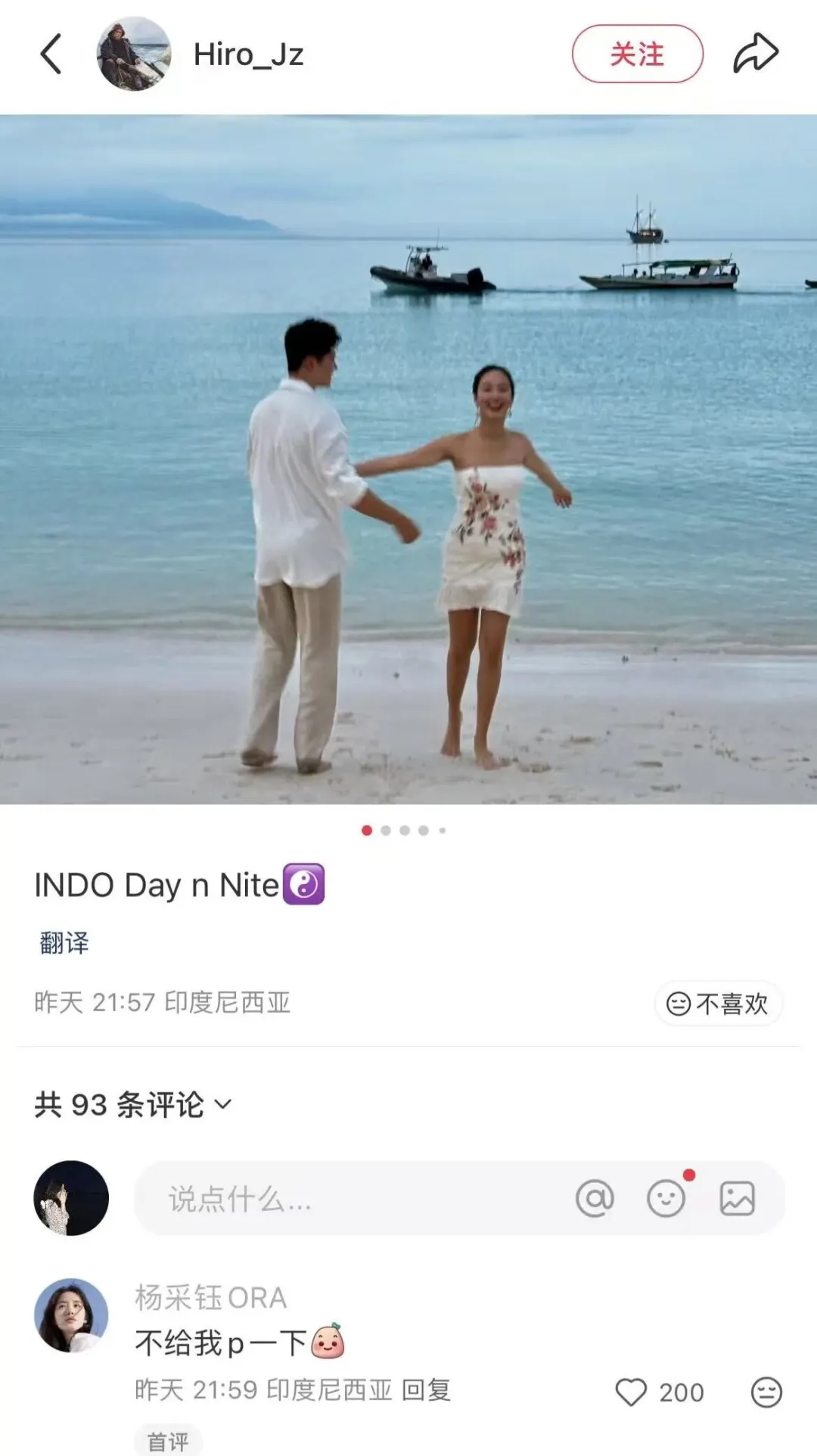
Task: Tap the 翻译 translate link
Action: pyautogui.click(x=64, y=942)
